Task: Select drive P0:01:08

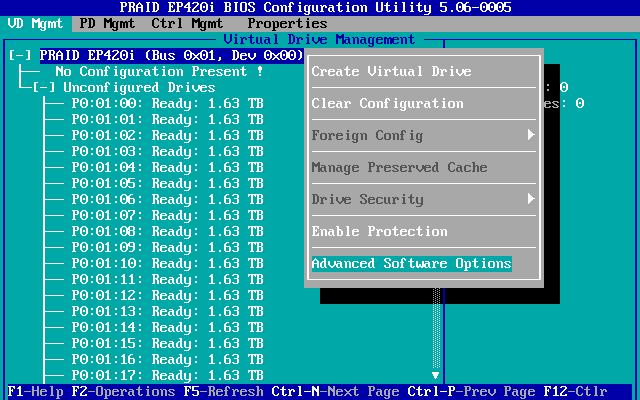Action: (x=167, y=231)
